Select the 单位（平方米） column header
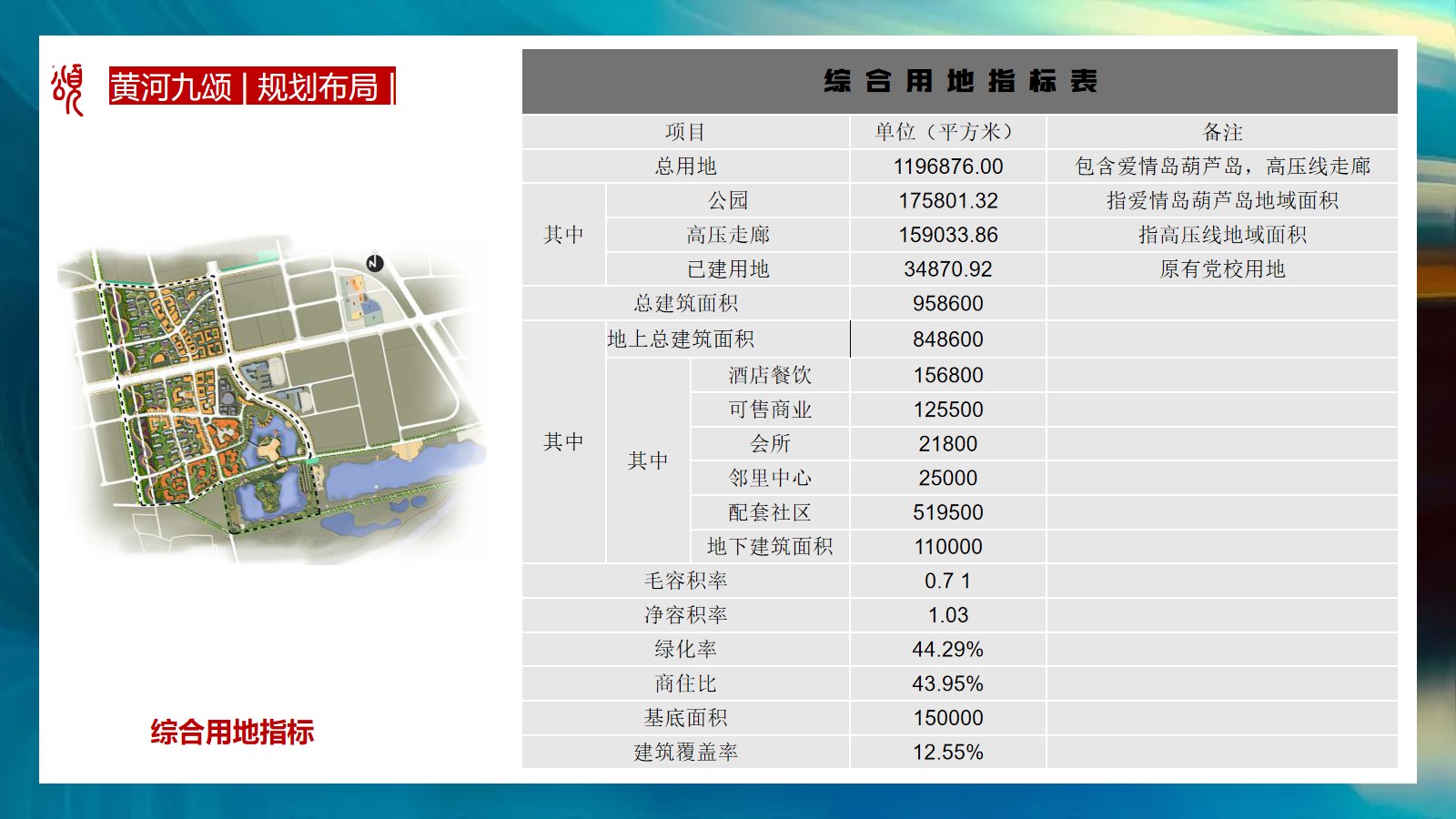The height and width of the screenshot is (819, 1456). point(948,132)
